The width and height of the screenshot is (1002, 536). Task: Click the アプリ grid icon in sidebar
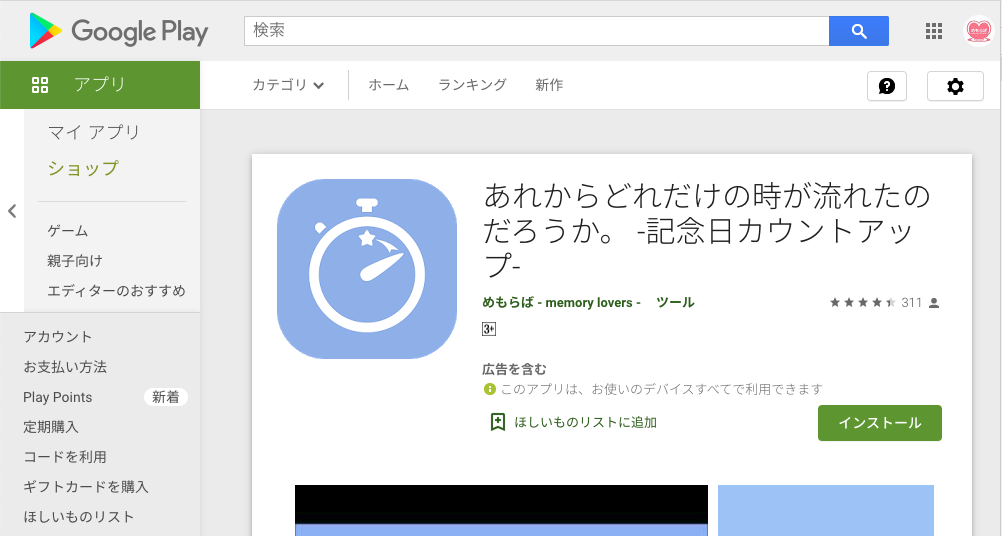[x=40, y=85]
